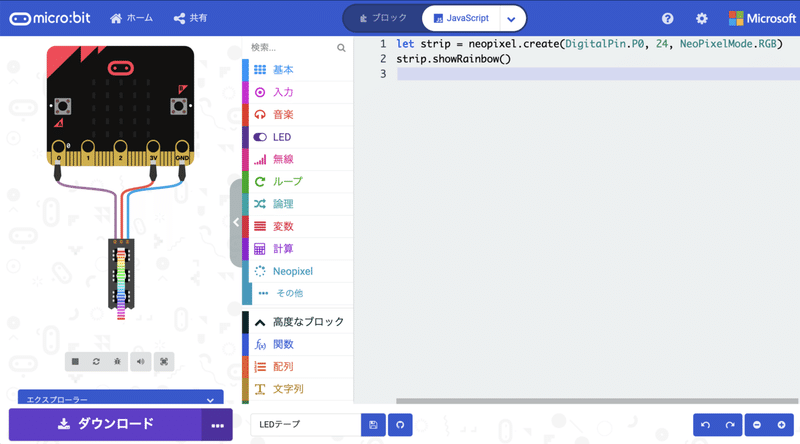800x444 pixels.
Task: Open the 共有 share dialog
Action: click(190, 18)
